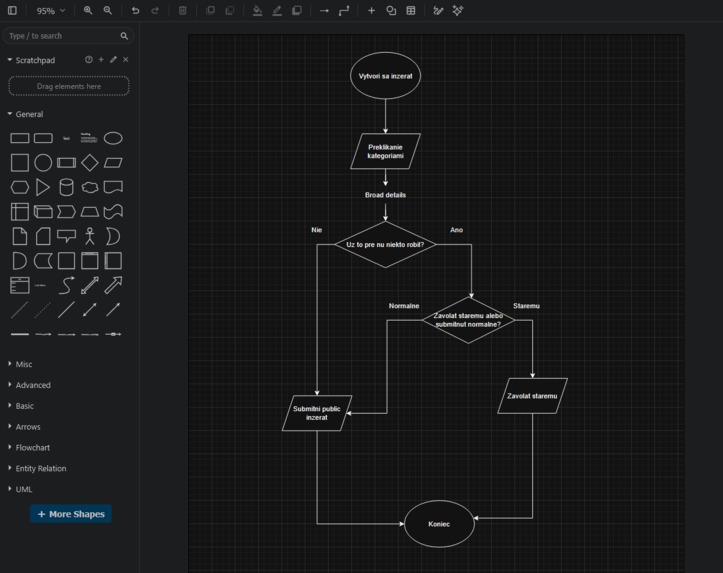Select the Preklikanie kategoriami parallelogram

point(385,151)
